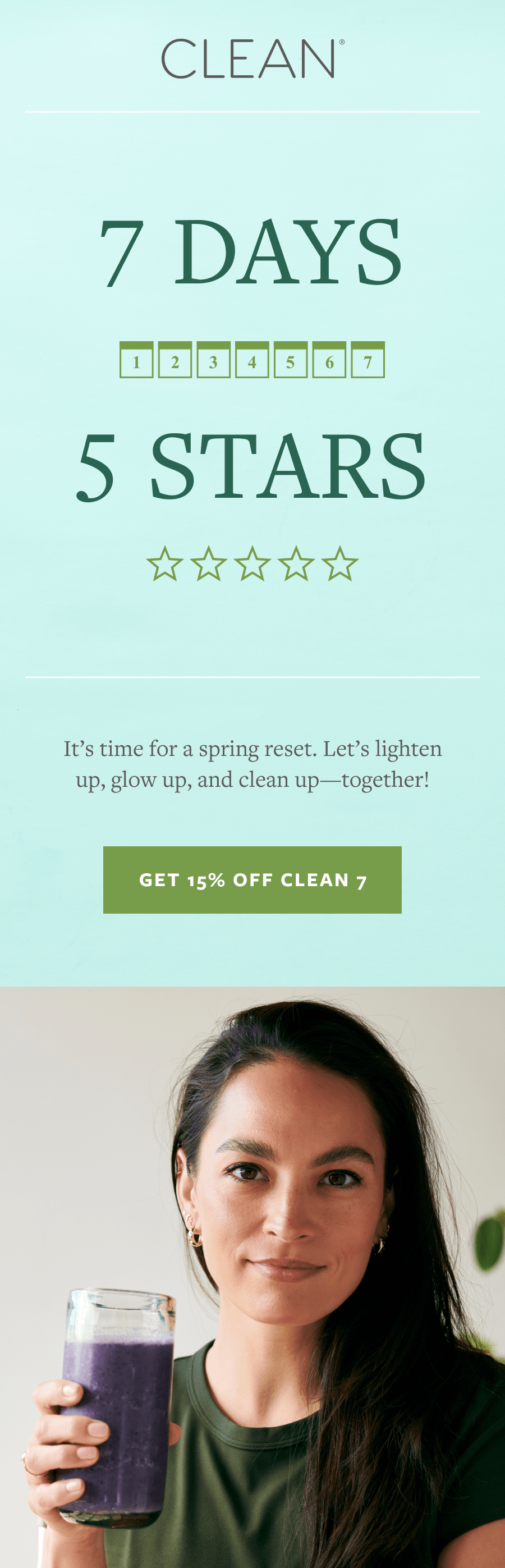Click the first star outline
Image resolution: width=505 pixels, height=1568 pixels.
[x=165, y=563]
